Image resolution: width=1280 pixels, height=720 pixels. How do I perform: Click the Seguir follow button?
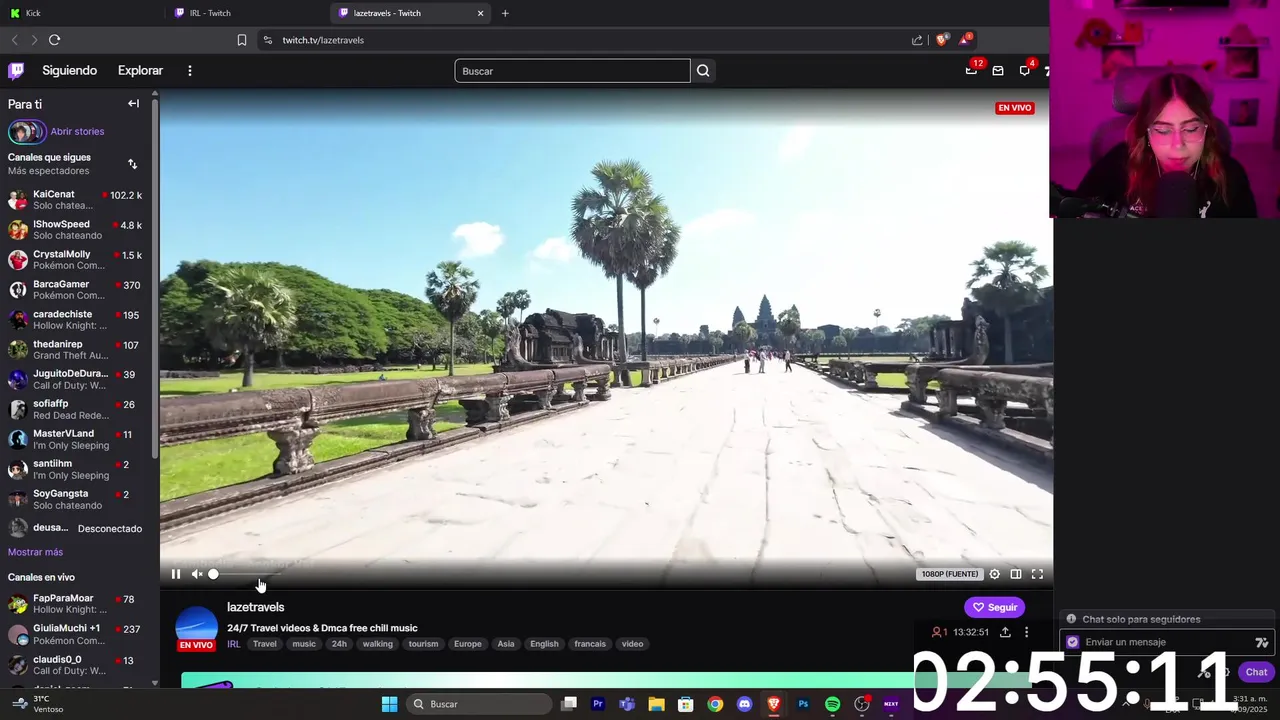(995, 607)
